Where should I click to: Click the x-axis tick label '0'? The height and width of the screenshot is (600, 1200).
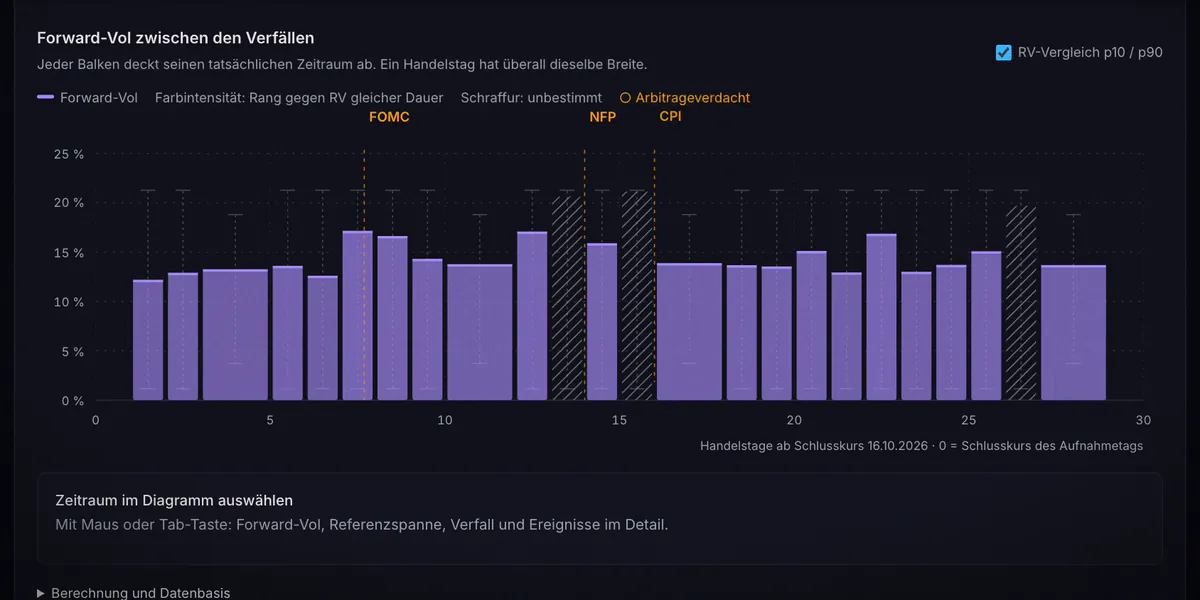(96, 420)
